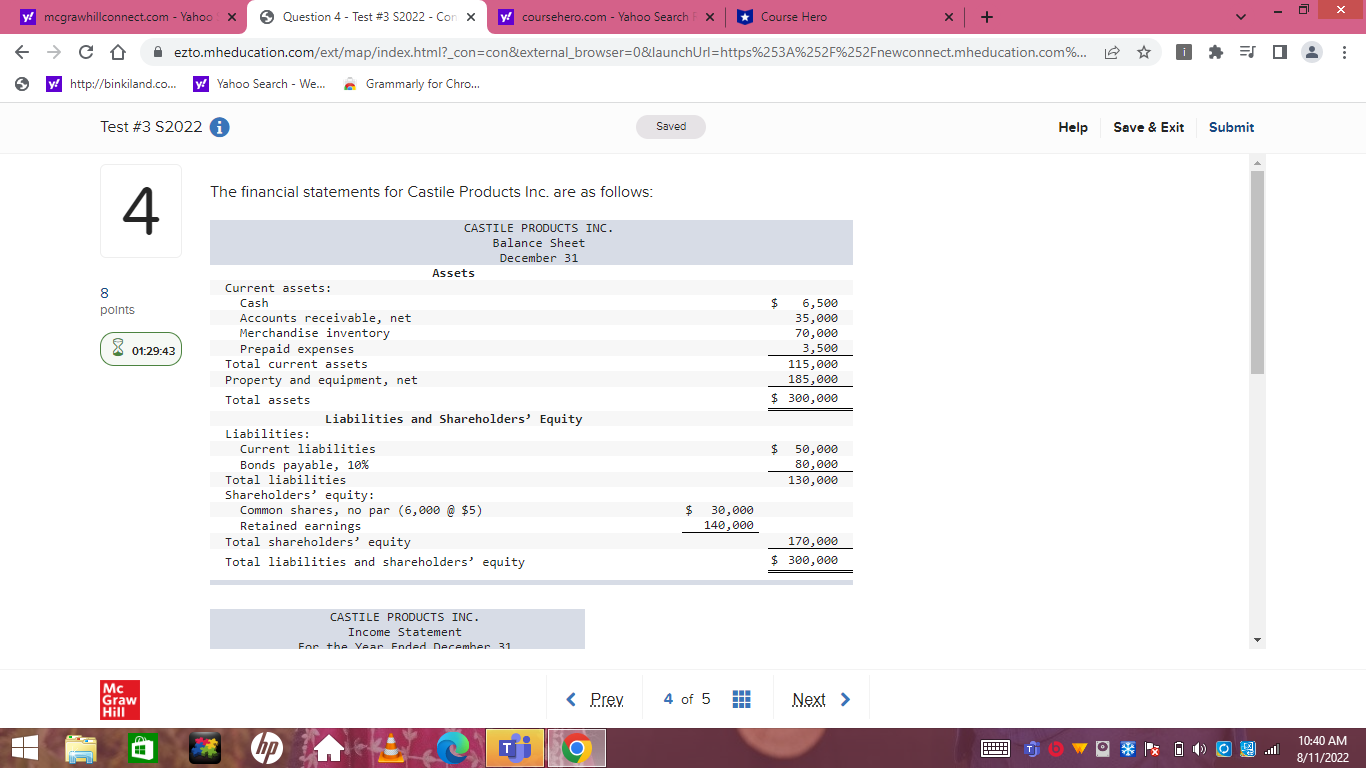Switch to the Course Hero tab

coord(845,17)
